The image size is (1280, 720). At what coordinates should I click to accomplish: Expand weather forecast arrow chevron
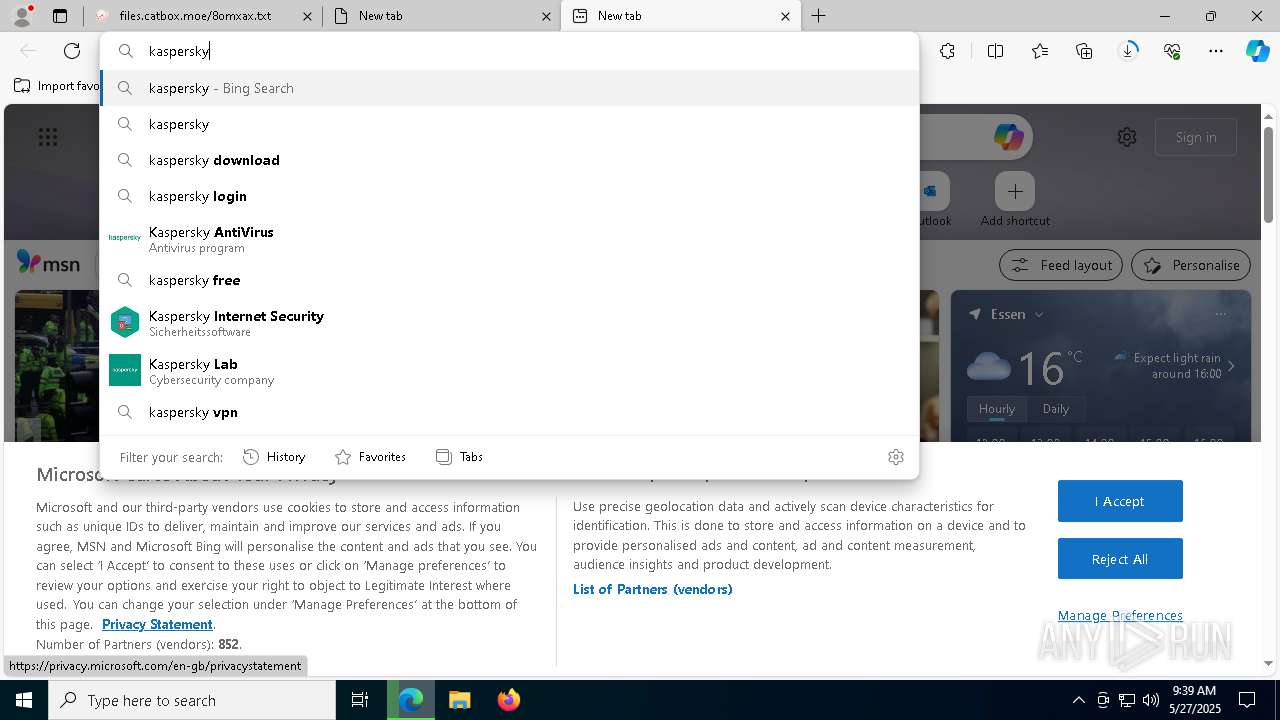(1232, 366)
